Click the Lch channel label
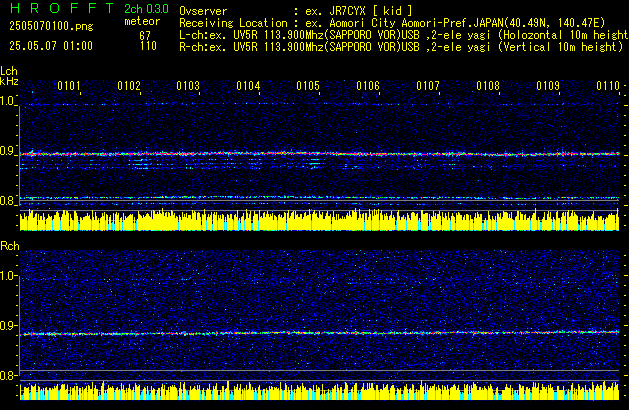629x410 pixels. click(9, 71)
